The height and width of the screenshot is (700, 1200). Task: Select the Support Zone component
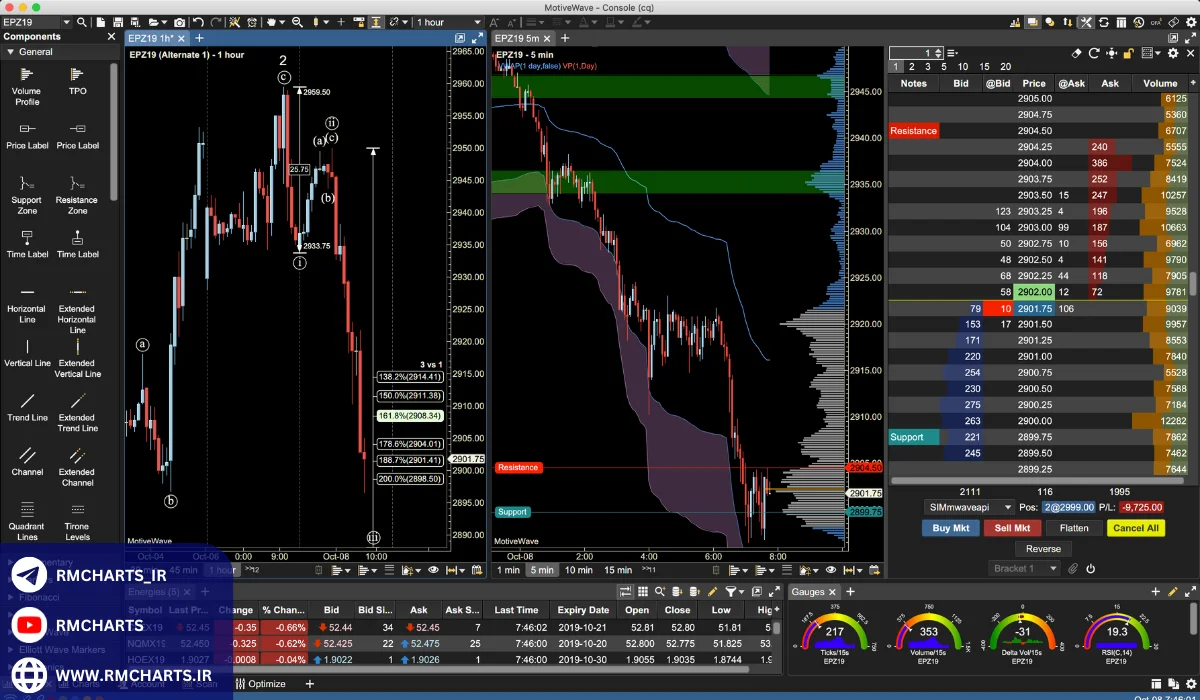pyautogui.click(x=27, y=194)
